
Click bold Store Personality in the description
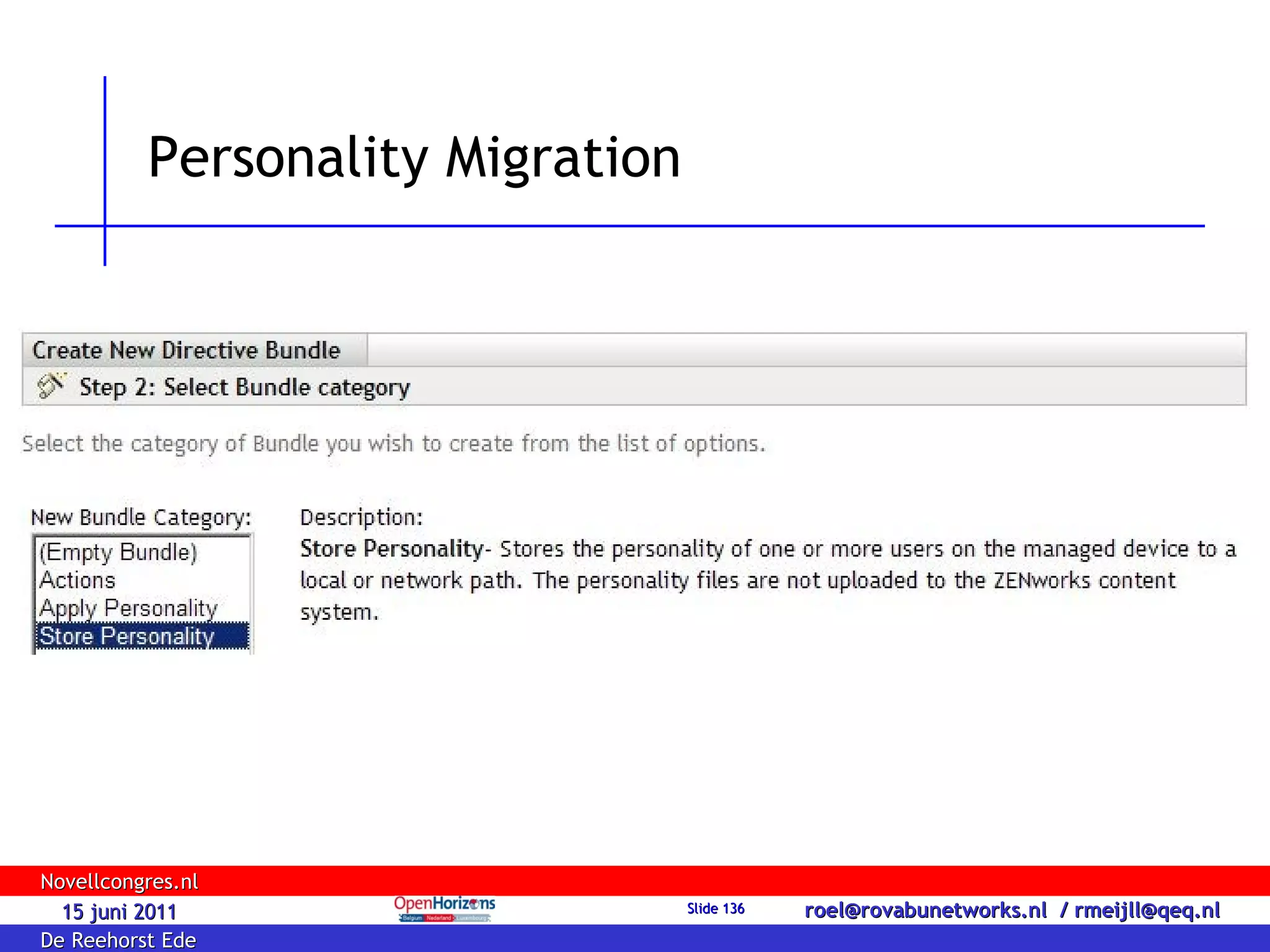coord(392,549)
